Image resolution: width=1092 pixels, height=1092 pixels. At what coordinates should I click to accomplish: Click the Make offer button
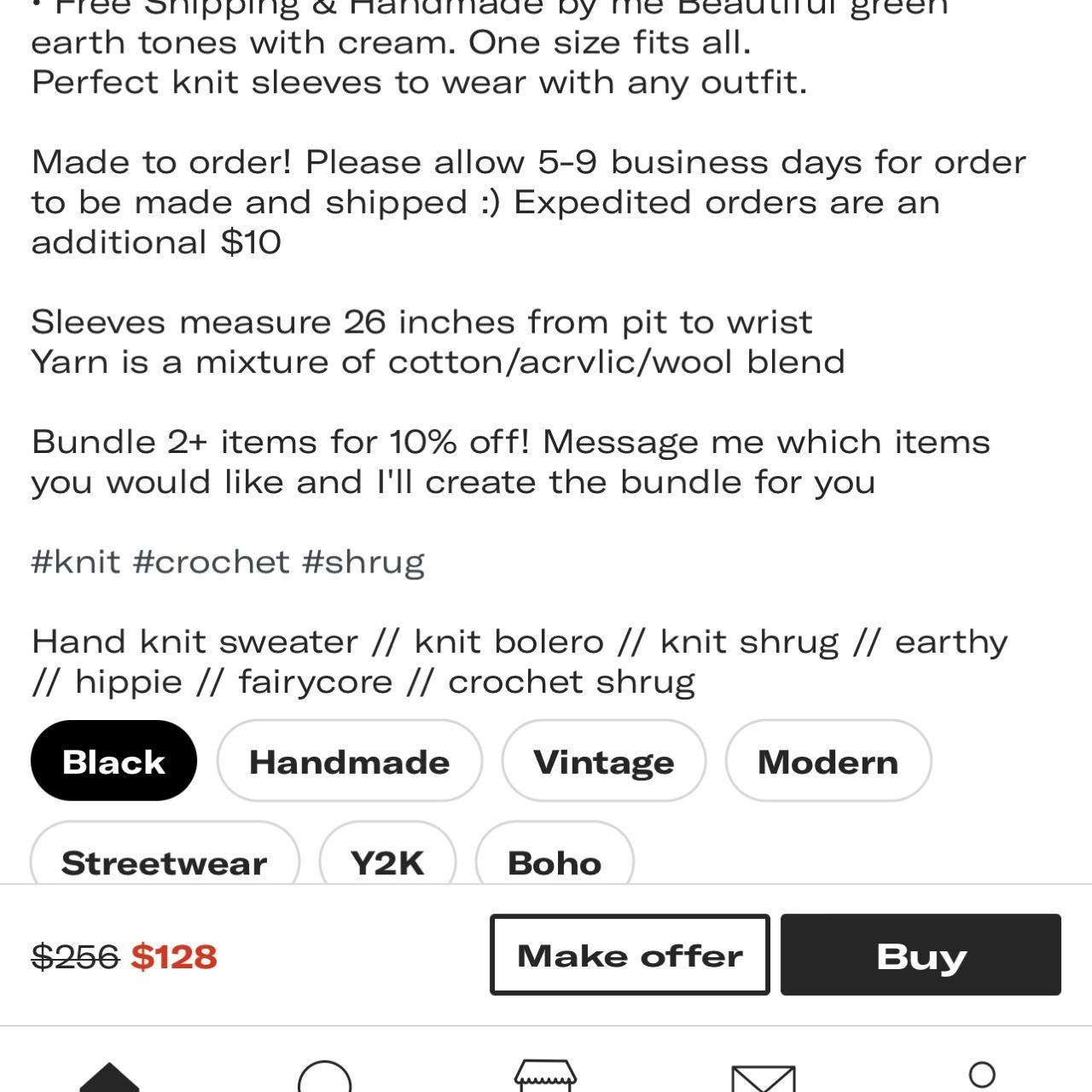pos(630,955)
